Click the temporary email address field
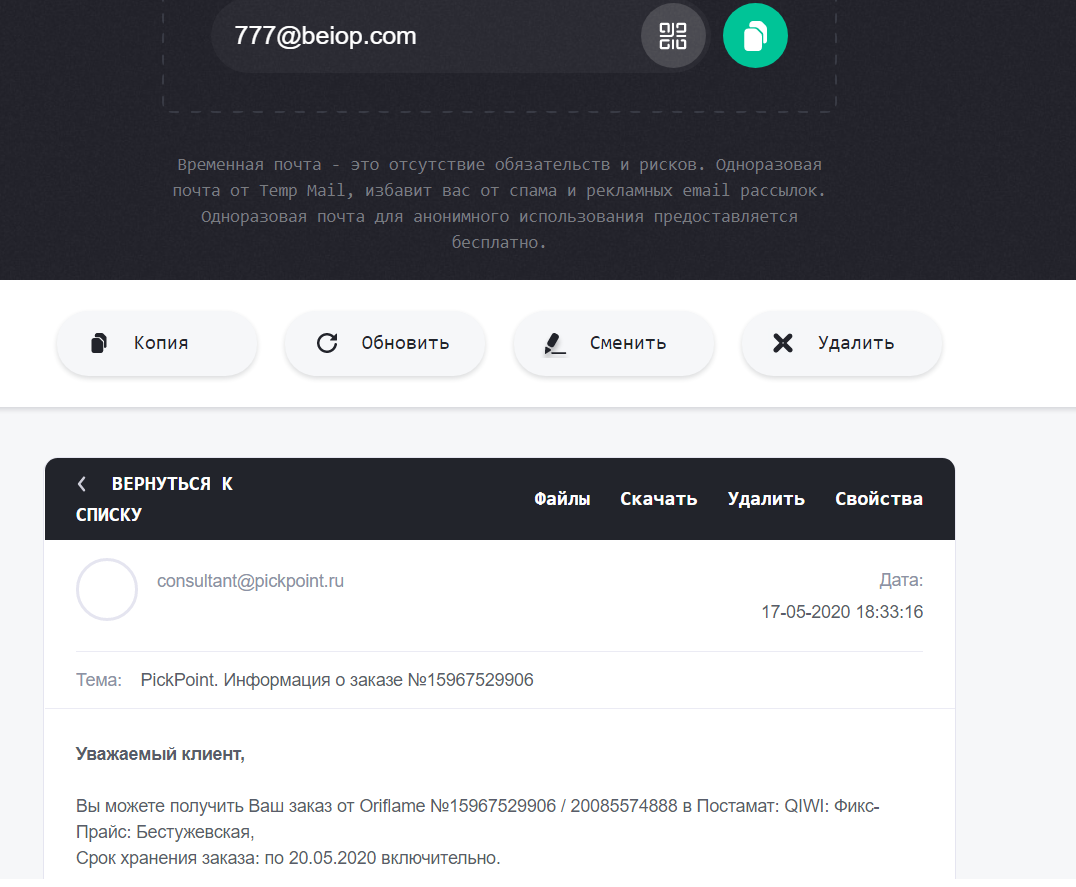 point(425,36)
